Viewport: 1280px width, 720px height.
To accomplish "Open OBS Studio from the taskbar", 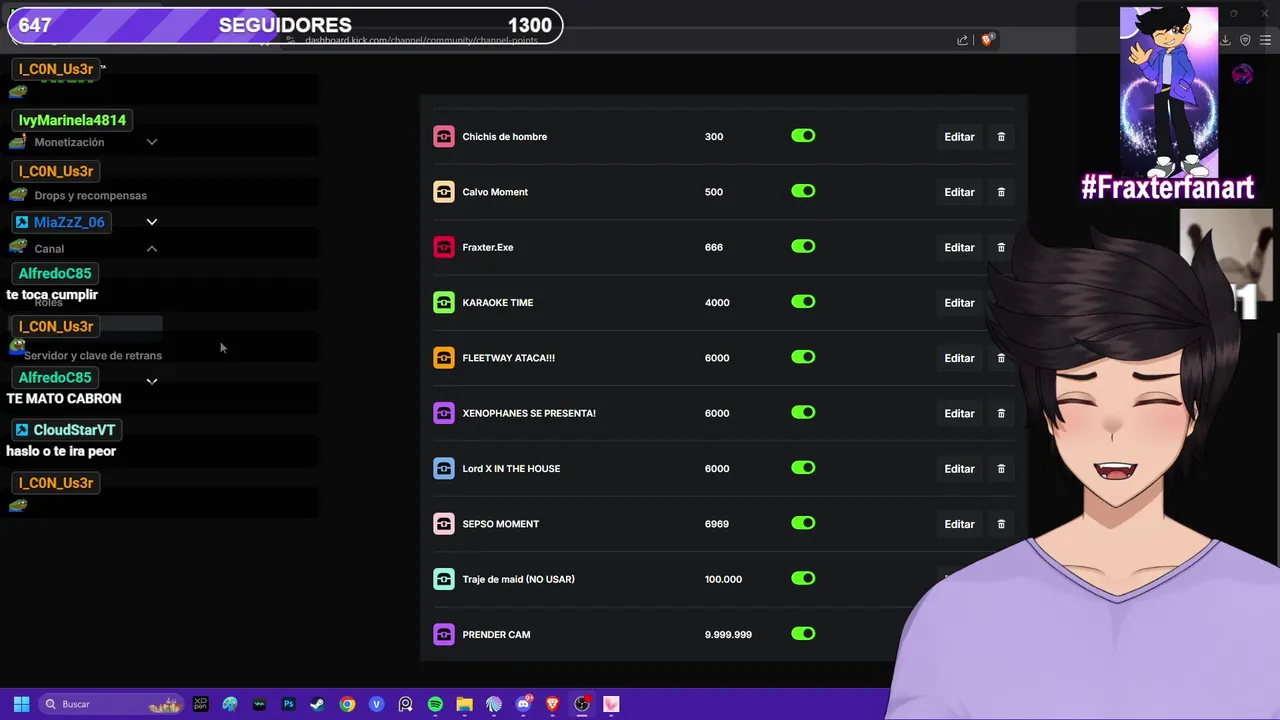I will [582, 704].
